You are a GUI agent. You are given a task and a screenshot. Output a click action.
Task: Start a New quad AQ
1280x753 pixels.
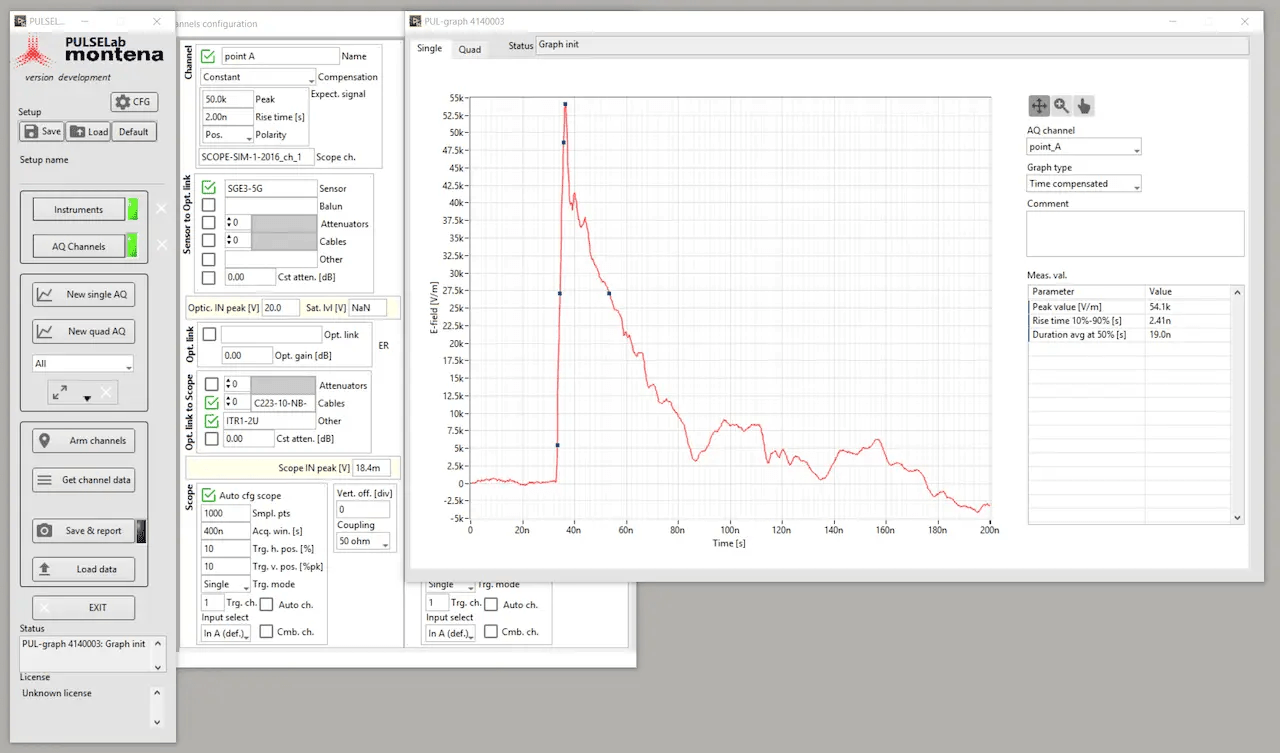(84, 331)
